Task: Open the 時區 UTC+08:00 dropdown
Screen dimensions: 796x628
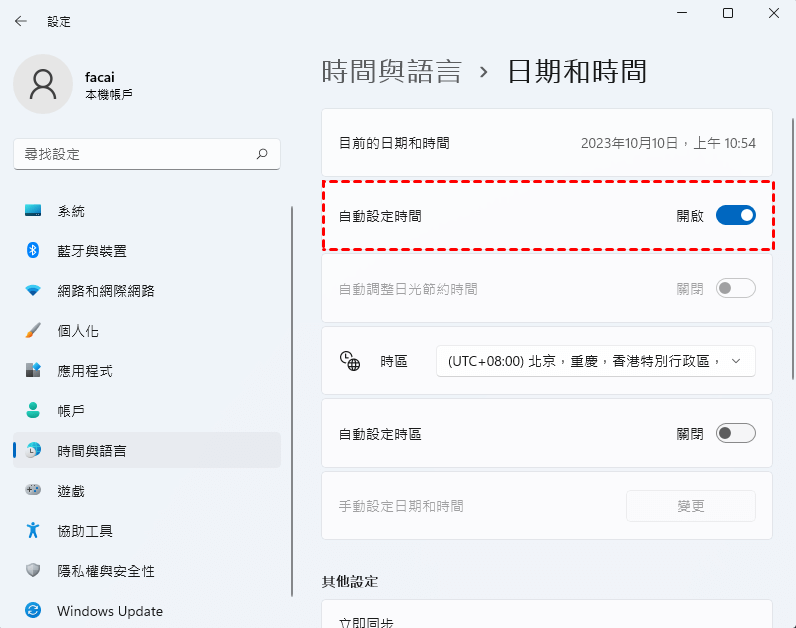Action: [x=595, y=361]
